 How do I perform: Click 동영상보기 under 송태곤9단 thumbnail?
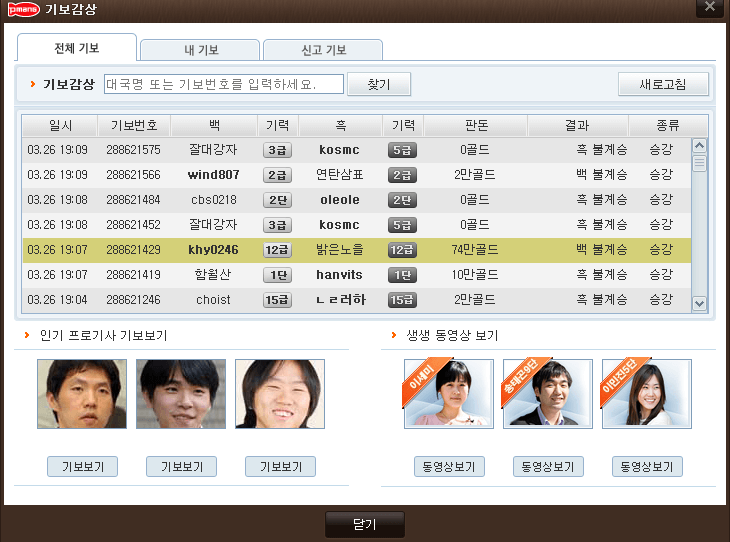click(x=548, y=467)
